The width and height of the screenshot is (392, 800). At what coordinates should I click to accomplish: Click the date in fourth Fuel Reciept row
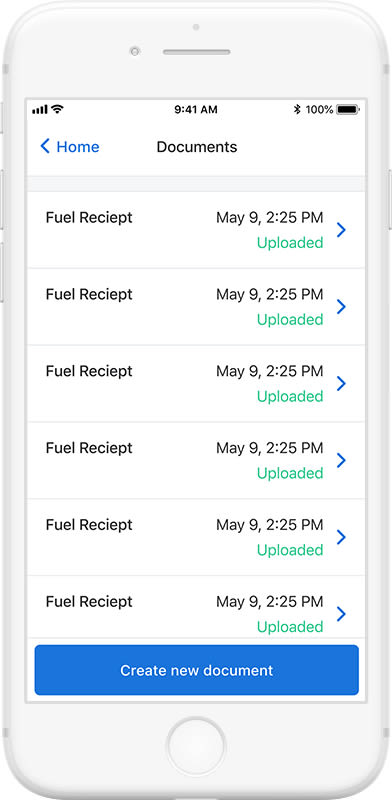270,448
